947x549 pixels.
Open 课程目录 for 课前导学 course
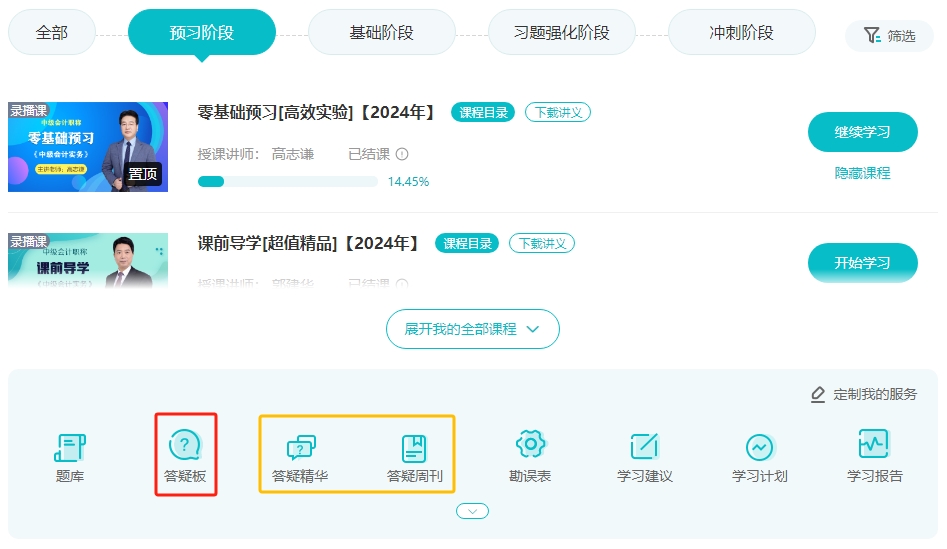[467, 243]
